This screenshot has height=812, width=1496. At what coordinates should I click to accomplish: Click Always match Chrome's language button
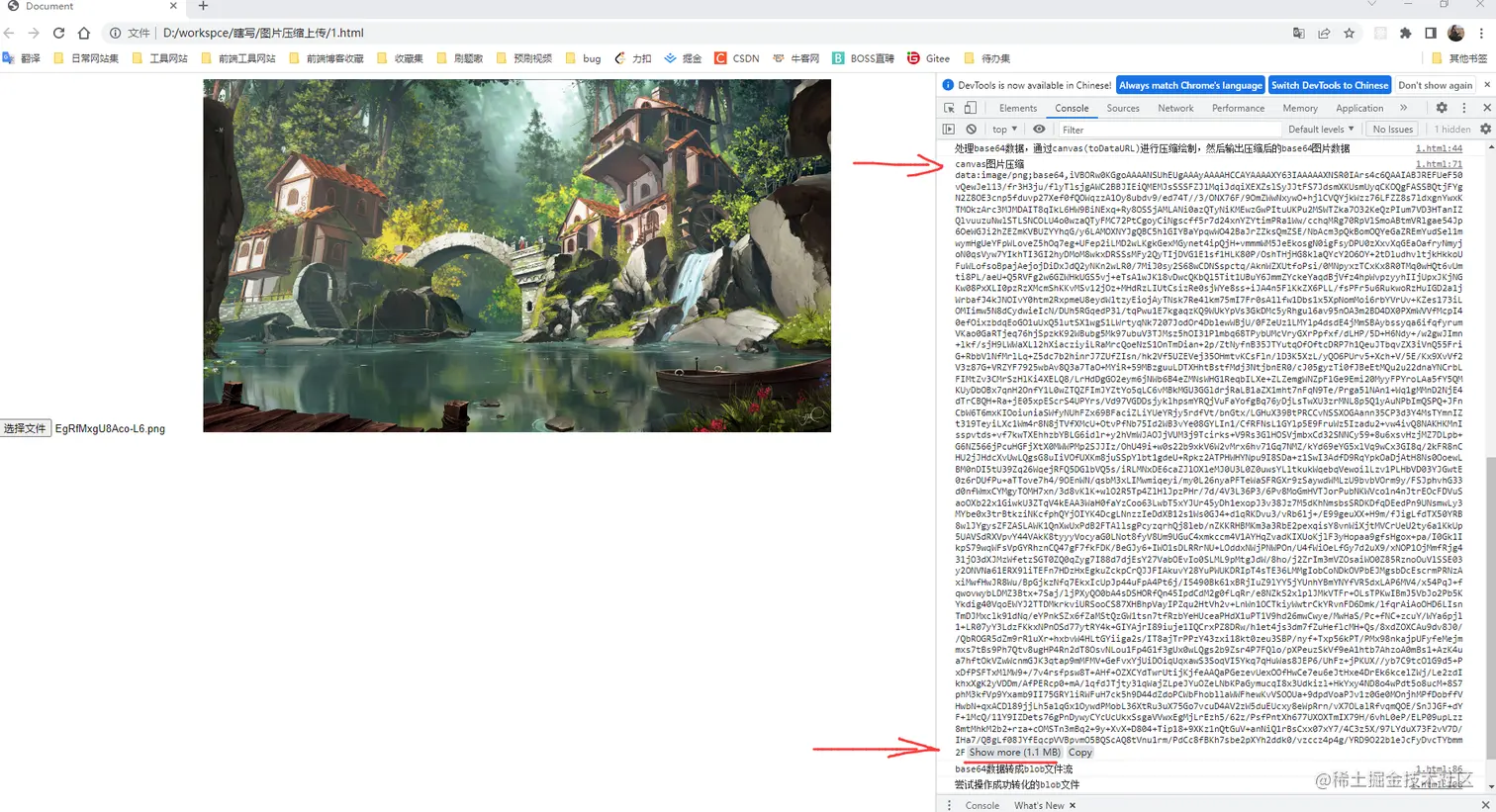pyautogui.click(x=1190, y=85)
